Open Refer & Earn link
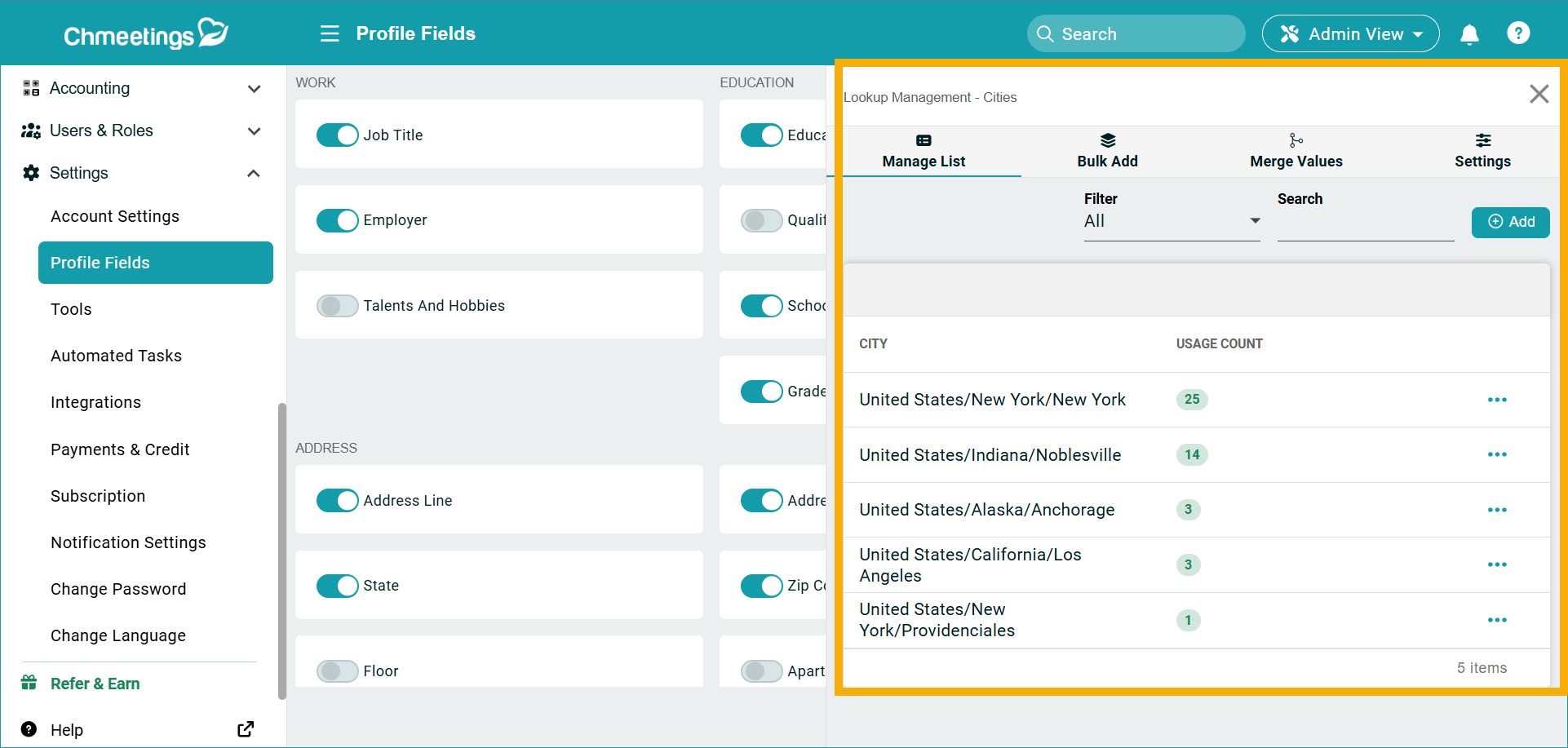 pos(95,684)
